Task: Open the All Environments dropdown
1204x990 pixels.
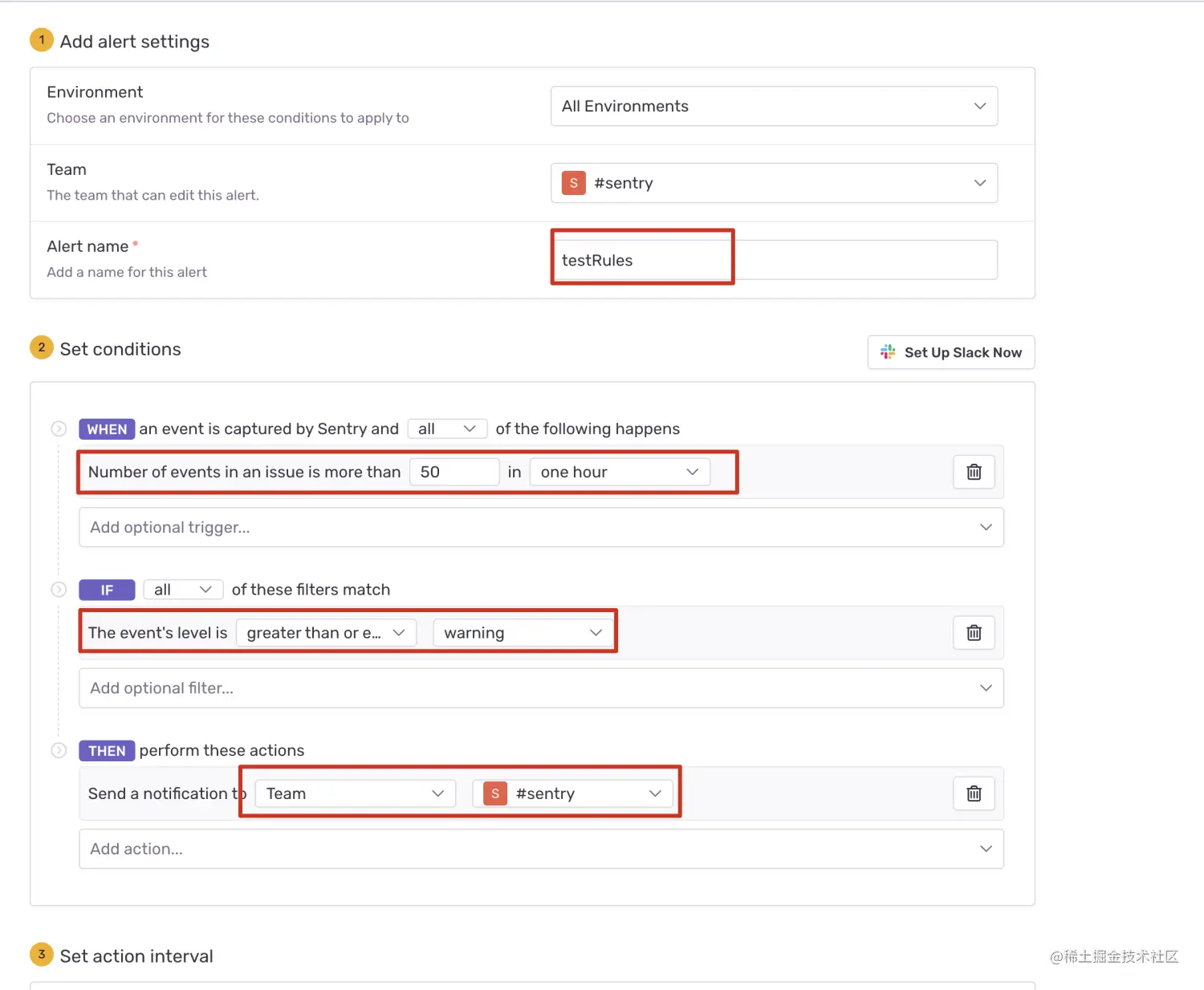Action: (774, 106)
